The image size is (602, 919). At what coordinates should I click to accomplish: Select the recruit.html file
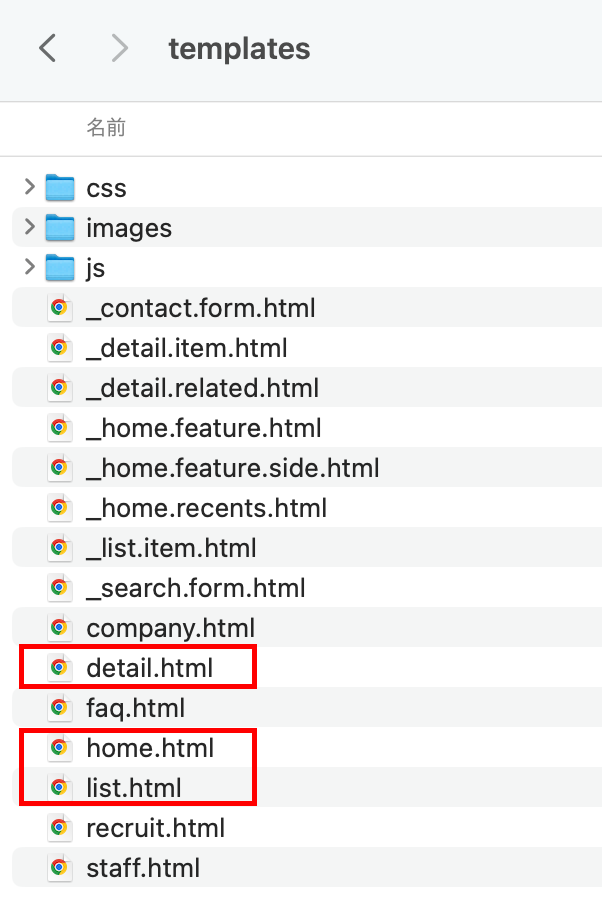(x=155, y=828)
